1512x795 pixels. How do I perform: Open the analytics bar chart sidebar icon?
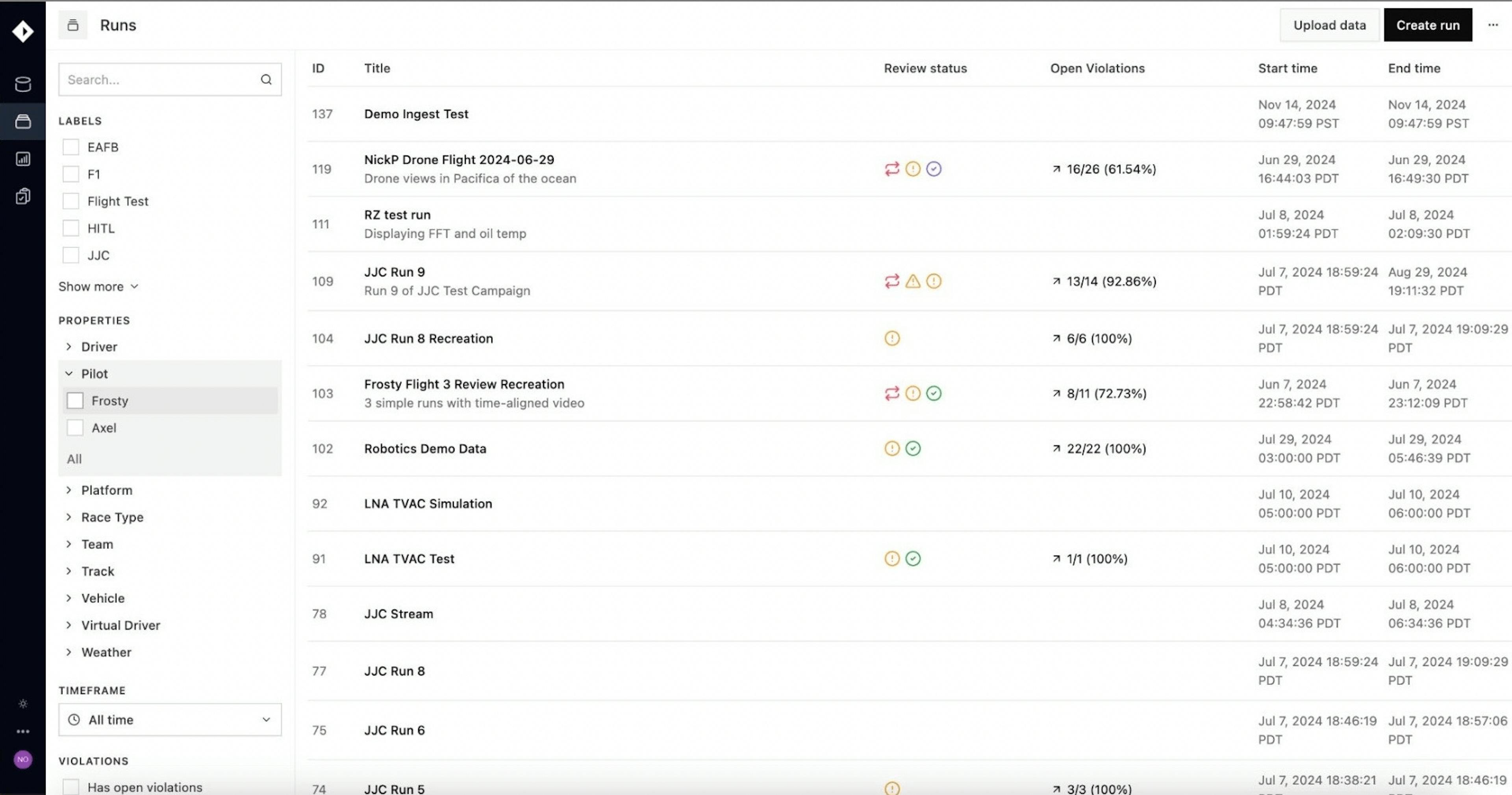click(23, 159)
